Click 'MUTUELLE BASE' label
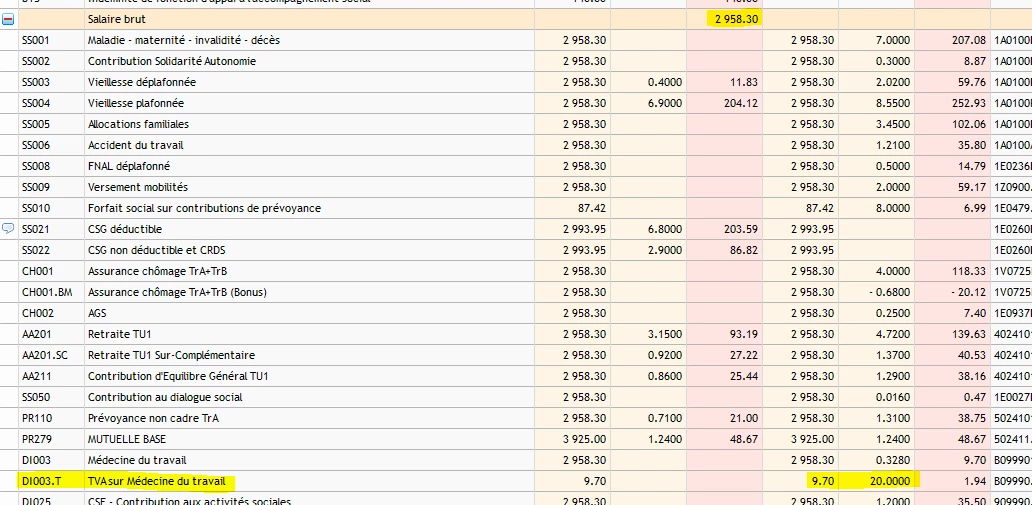1032x505 pixels. point(126,439)
